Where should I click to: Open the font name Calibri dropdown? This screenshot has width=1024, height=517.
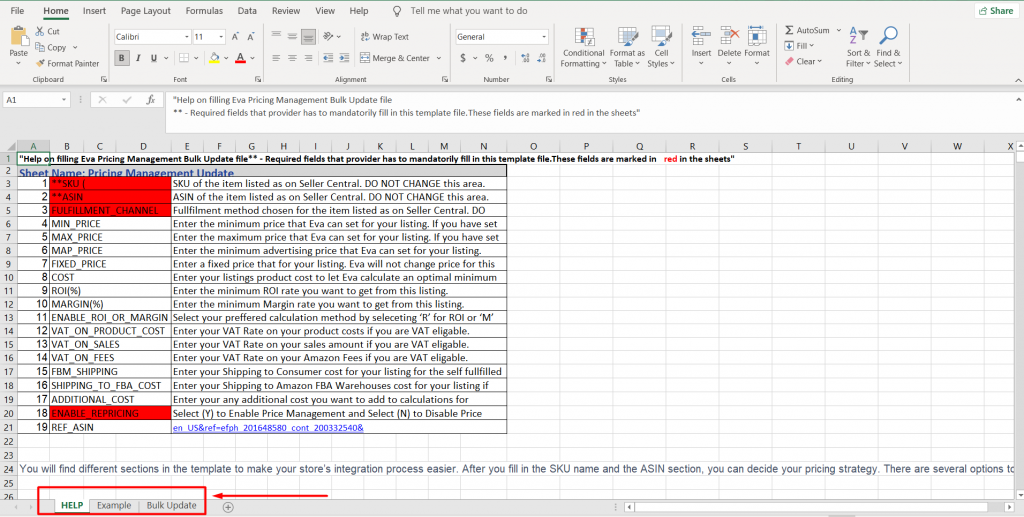[187, 37]
